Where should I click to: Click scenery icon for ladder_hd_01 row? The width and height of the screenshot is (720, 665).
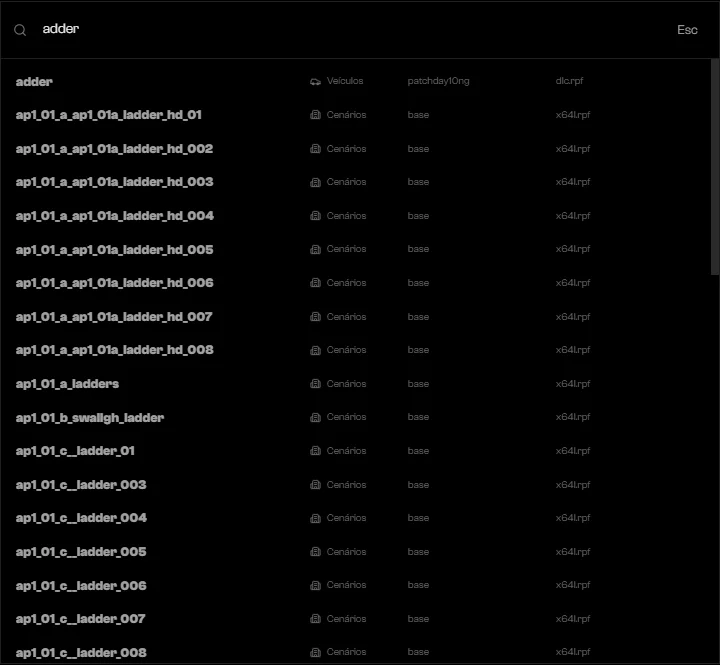tap(315, 115)
